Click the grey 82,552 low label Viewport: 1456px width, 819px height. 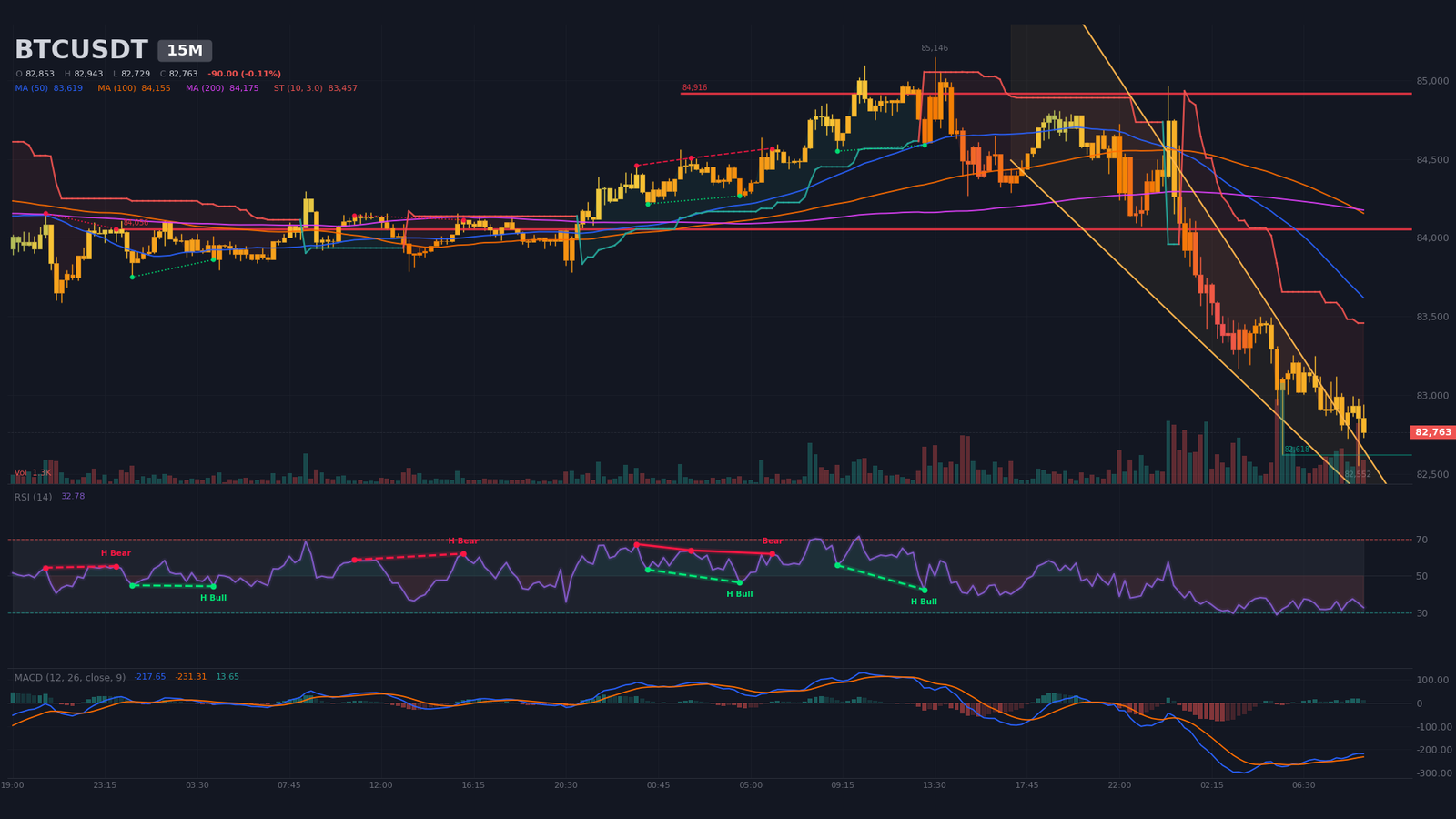(1358, 474)
